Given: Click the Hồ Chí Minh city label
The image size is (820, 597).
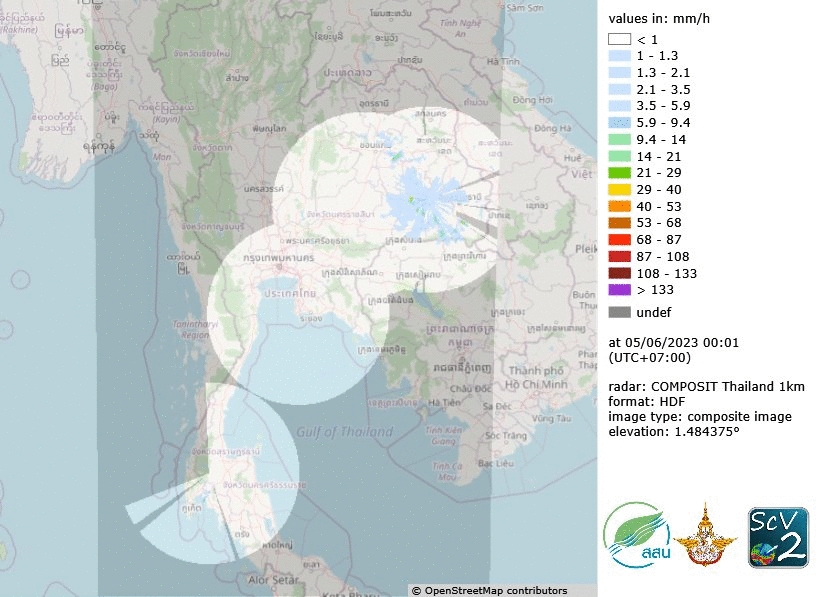Looking at the screenshot, I should [536, 384].
